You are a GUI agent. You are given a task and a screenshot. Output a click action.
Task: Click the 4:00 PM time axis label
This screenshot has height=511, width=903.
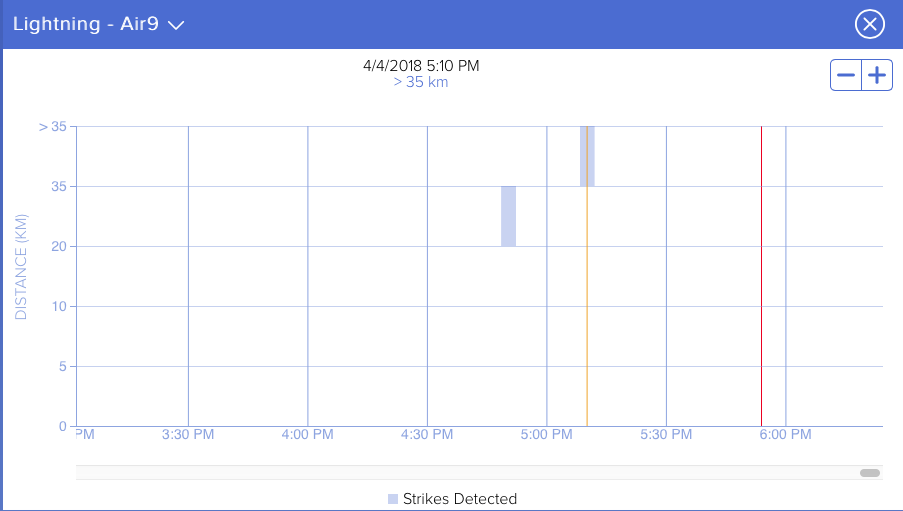pyautogui.click(x=307, y=435)
